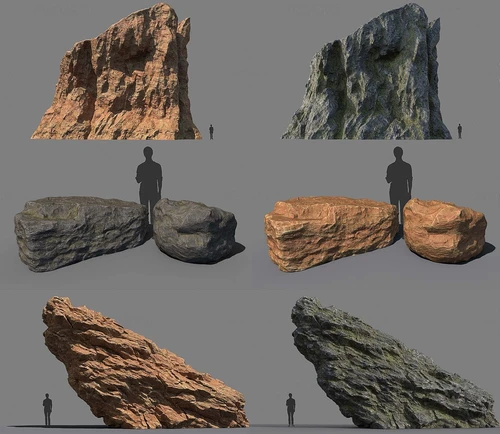The width and height of the screenshot is (500, 434).
Task: Click the narrow spire on orange cliff
Action: point(184,43)
